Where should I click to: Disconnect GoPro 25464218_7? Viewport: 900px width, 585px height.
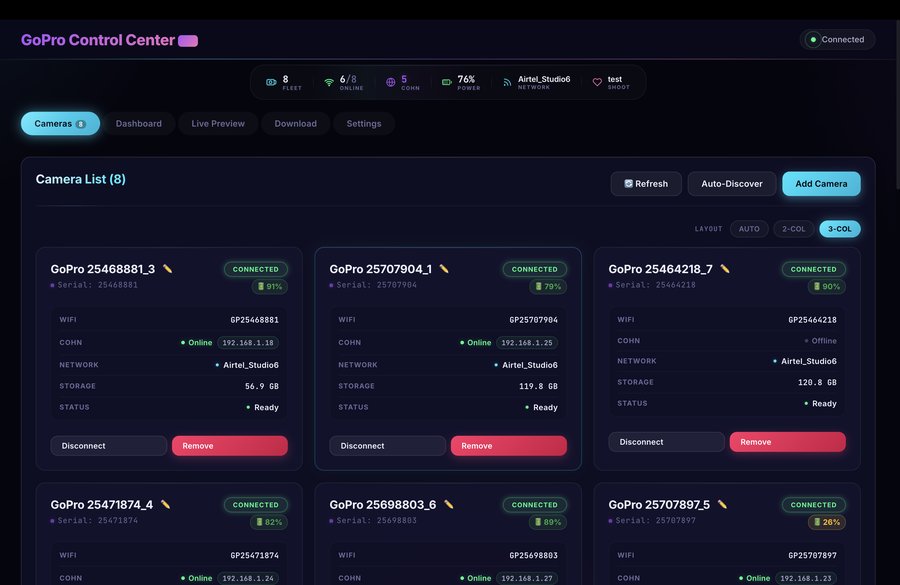(x=666, y=442)
